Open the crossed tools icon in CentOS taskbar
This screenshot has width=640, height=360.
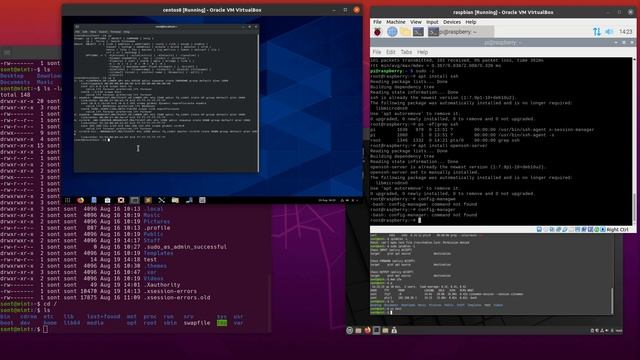[x=162, y=200]
